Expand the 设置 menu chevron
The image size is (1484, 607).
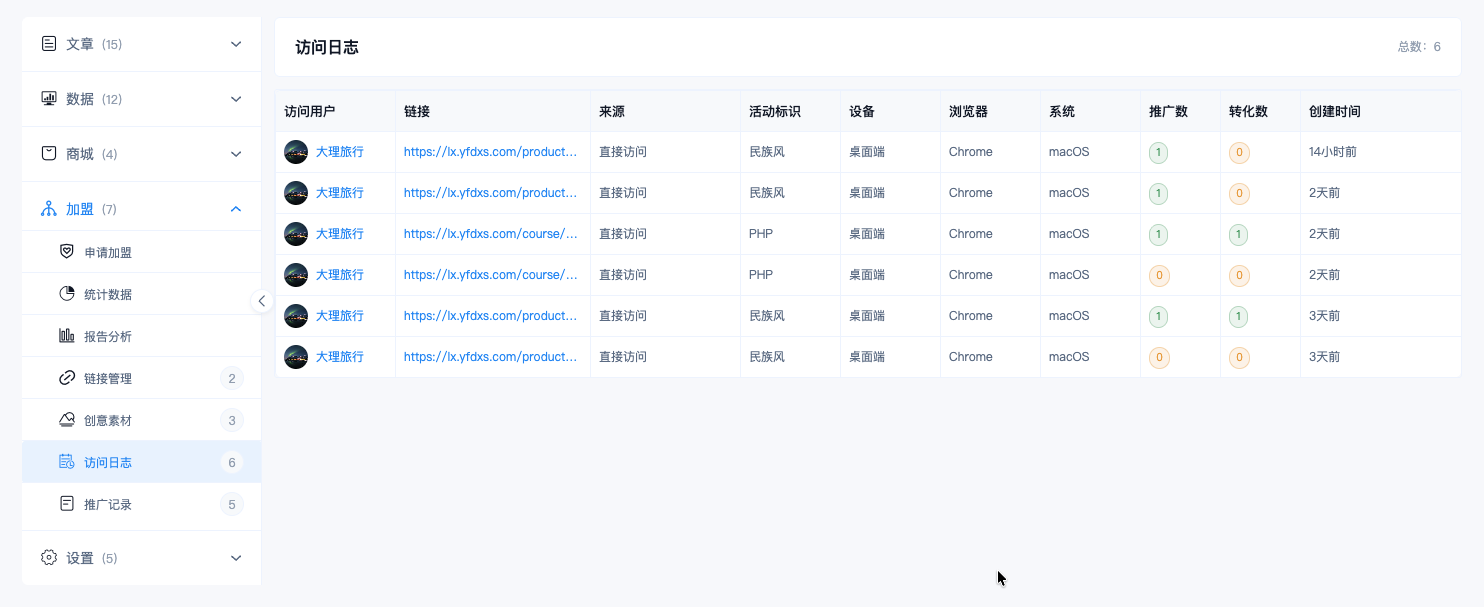pyautogui.click(x=236, y=558)
